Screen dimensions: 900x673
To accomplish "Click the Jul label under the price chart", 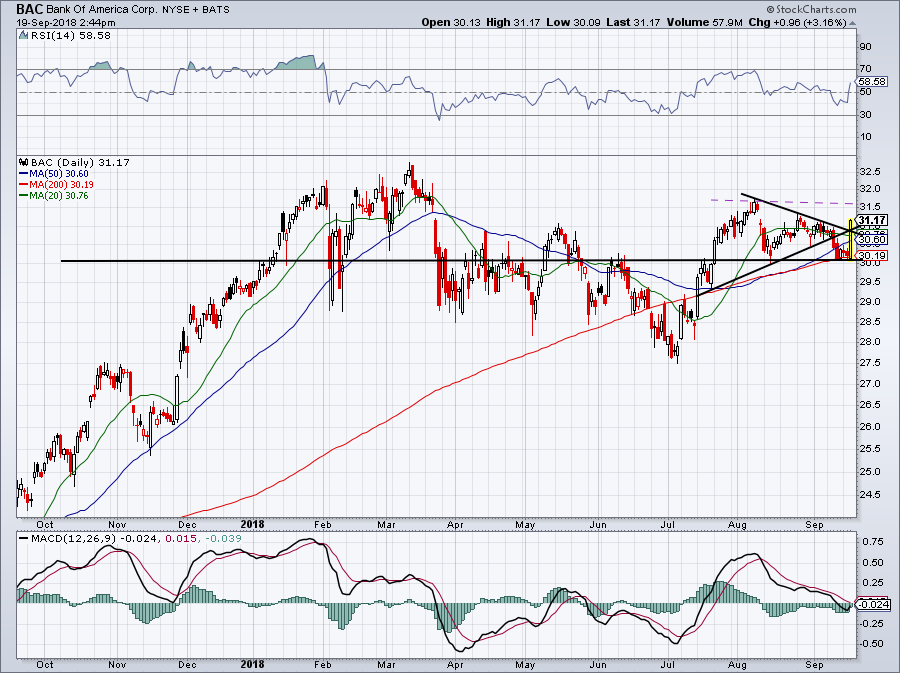I will click(668, 524).
